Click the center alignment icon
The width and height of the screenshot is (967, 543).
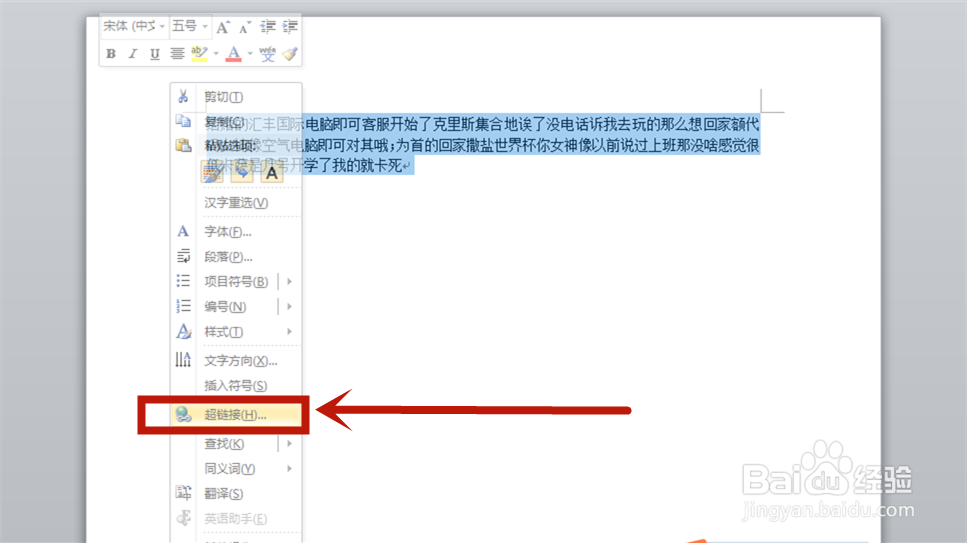point(177,54)
